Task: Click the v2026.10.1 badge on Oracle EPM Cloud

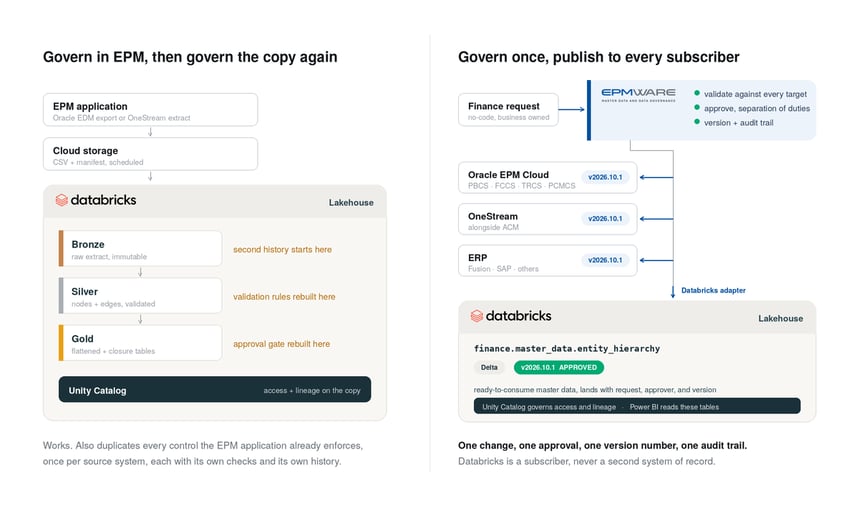Action: pos(605,177)
